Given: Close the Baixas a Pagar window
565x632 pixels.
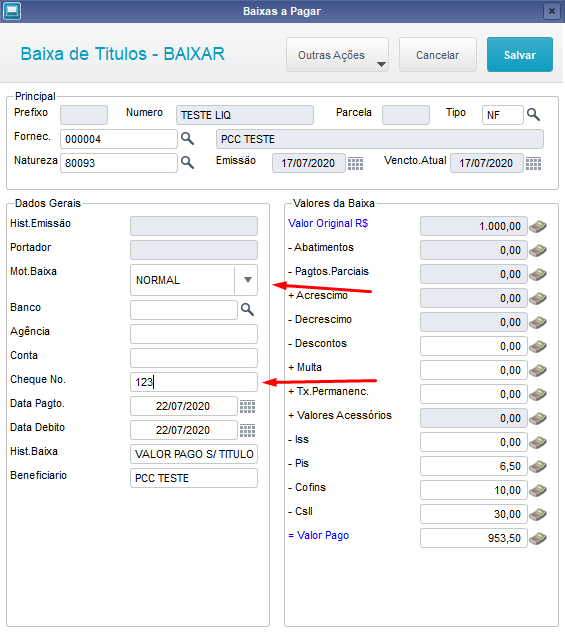Looking at the screenshot, I should (x=552, y=11).
